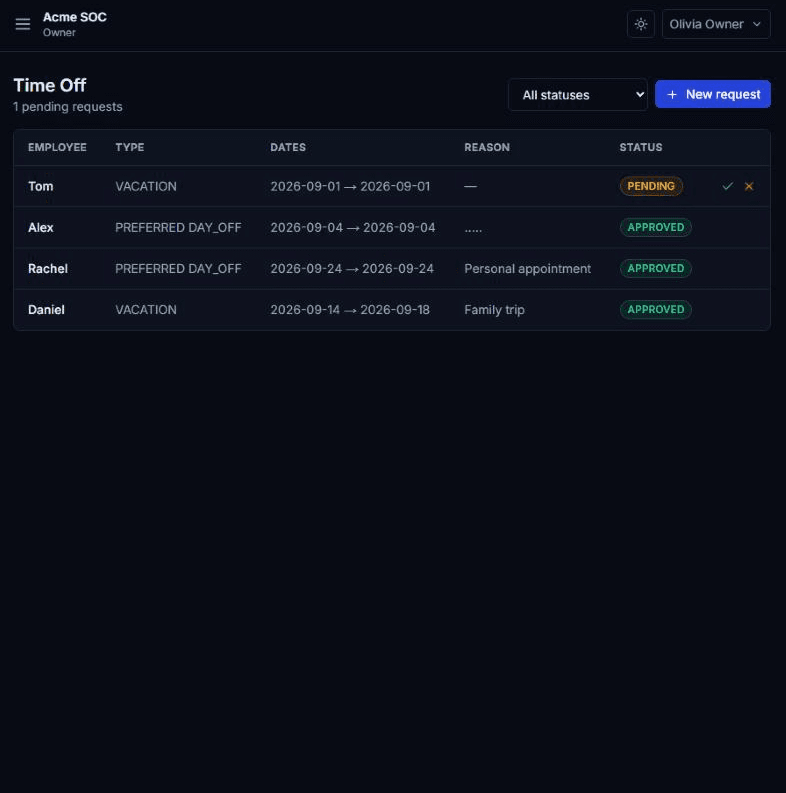Select the 1 pending requests subtitle
Viewport: 786px width, 793px height.
pyautogui.click(x=68, y=107)
